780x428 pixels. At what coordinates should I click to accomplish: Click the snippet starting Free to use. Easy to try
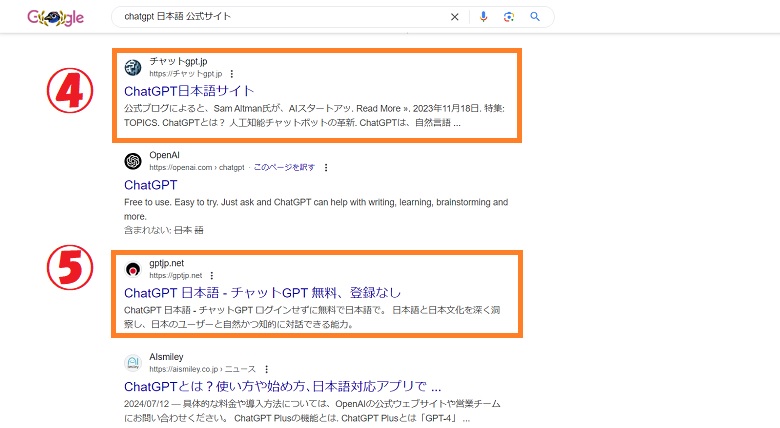pos(316,210)
